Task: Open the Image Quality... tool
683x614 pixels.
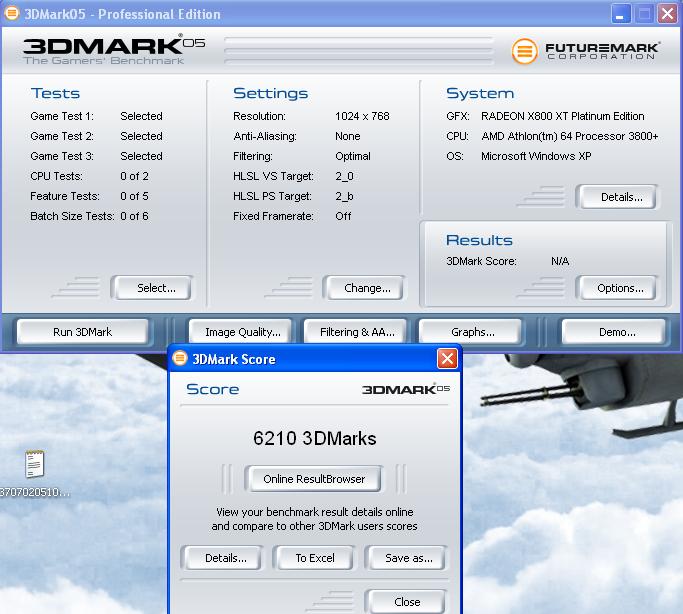Action: [240, 332]
